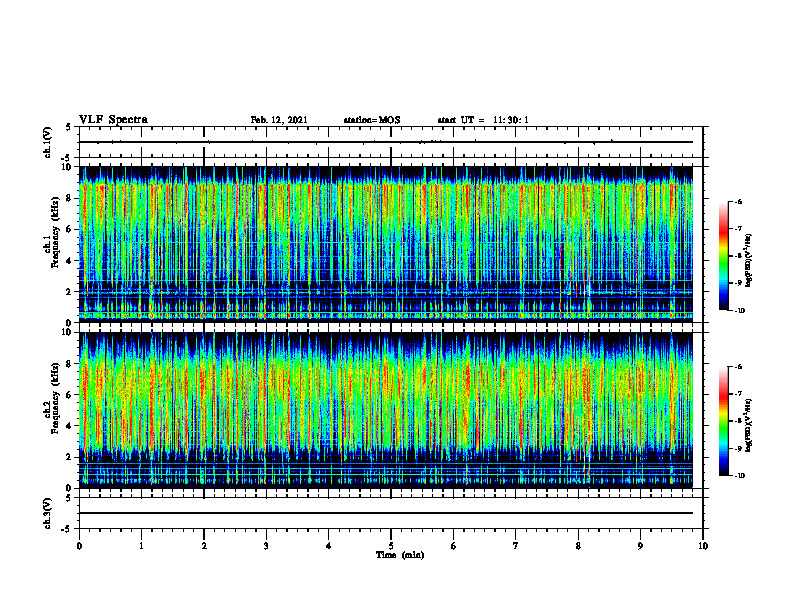Click the '-10' value on ch.2 colorbar
Viewport: 792px width, 612px height.
tap(739, 476)
